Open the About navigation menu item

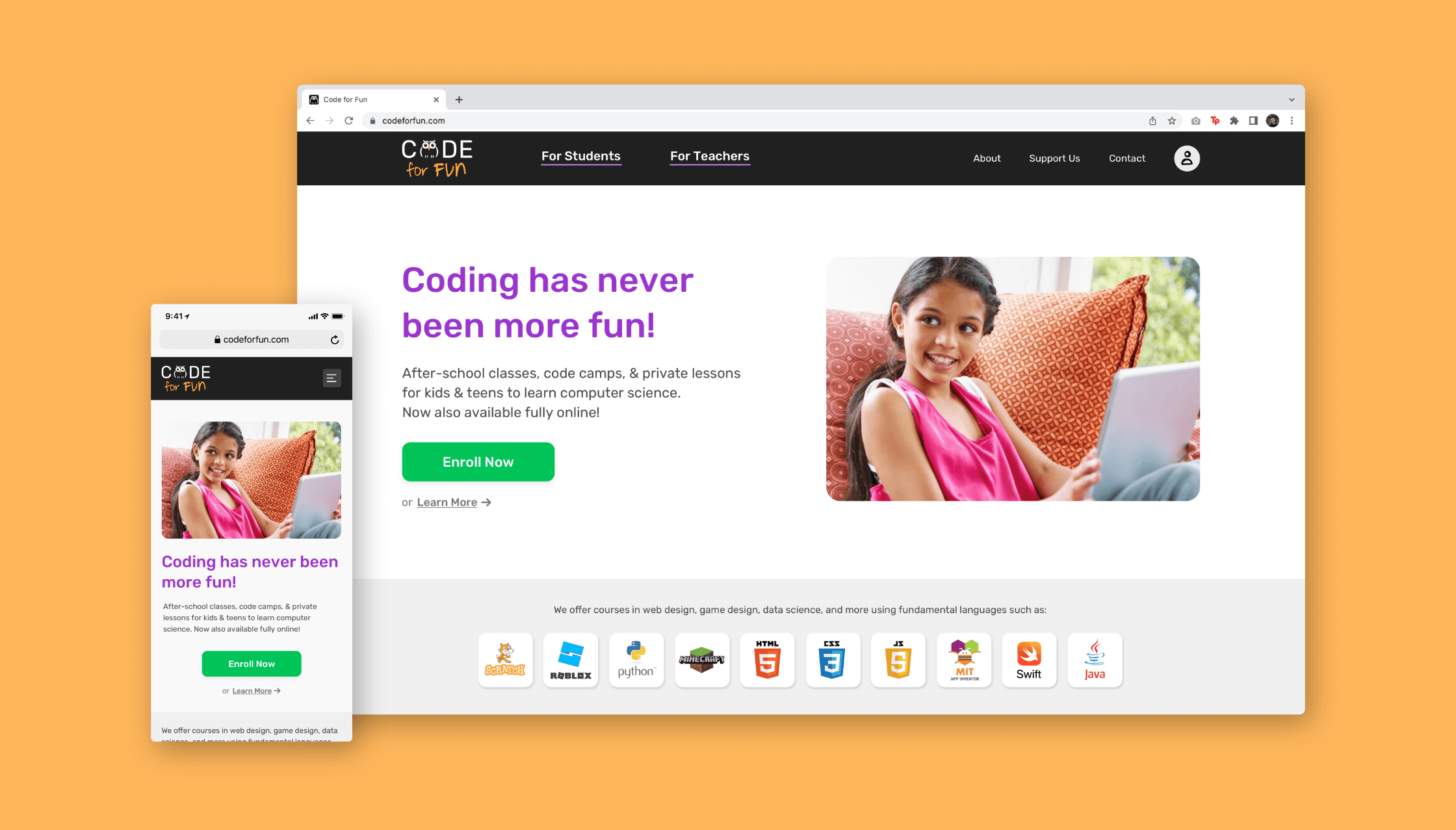(986, 157)
